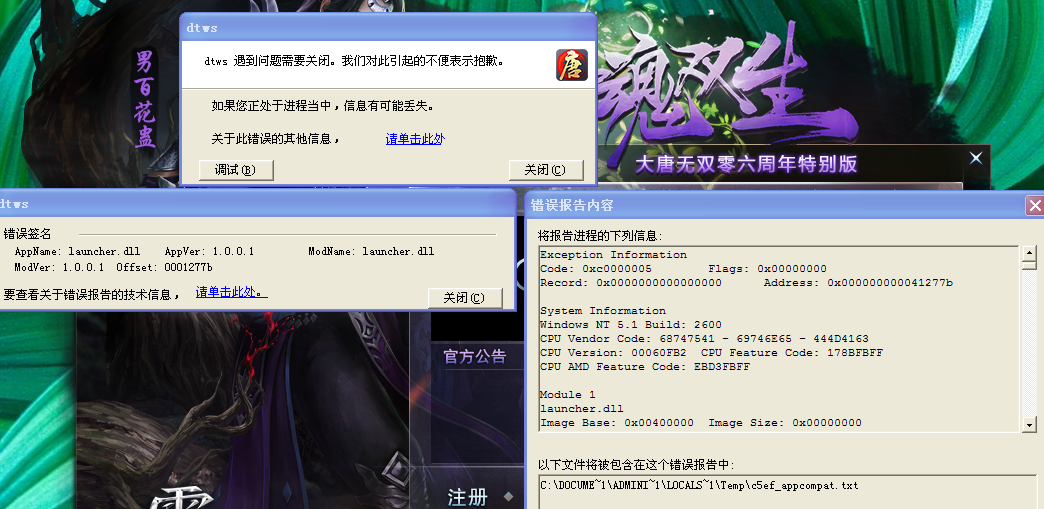Open the 官方公告 tab in the launcher

[475, 356]
